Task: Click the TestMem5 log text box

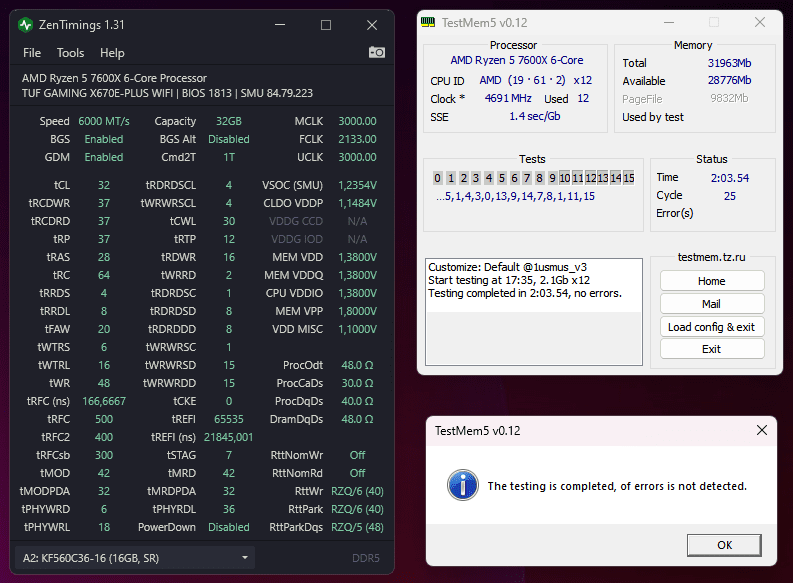Action: (x=534, y=311)
